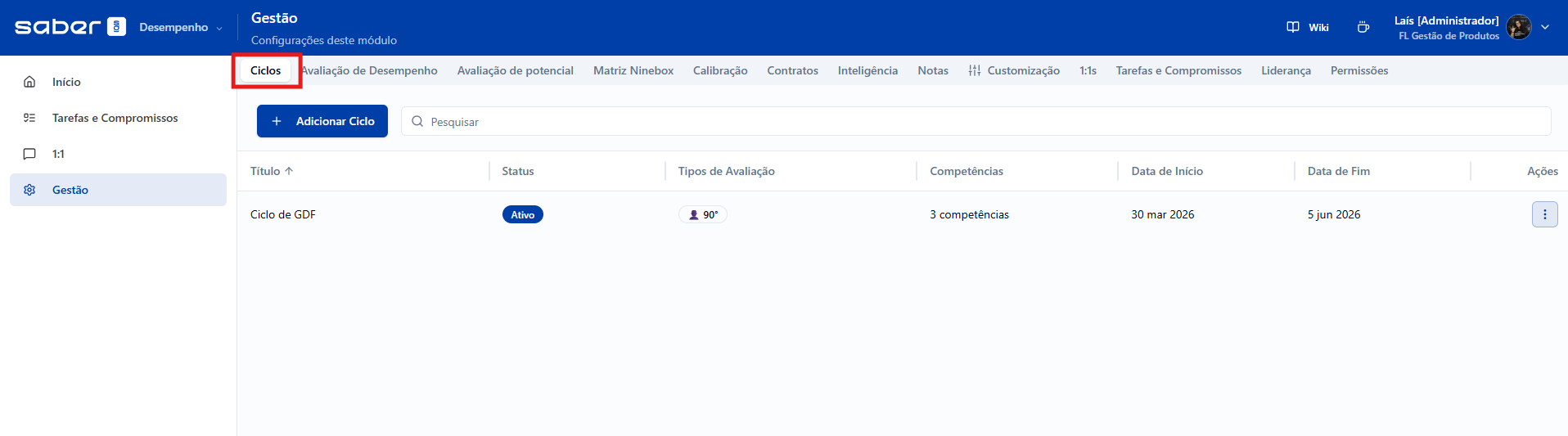Click the Gestão gear icon in sidebar
Screen dimensions: 1568x436
coord(29,190)
